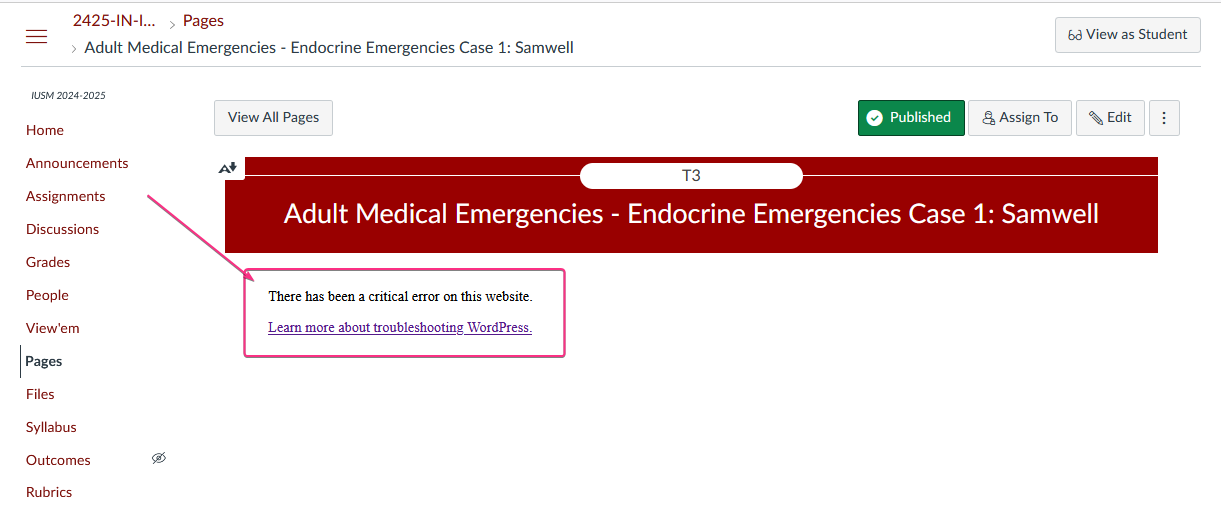Open the Assign To dialog
This screenshot has width=1221, height=514.
[1020, 118]
